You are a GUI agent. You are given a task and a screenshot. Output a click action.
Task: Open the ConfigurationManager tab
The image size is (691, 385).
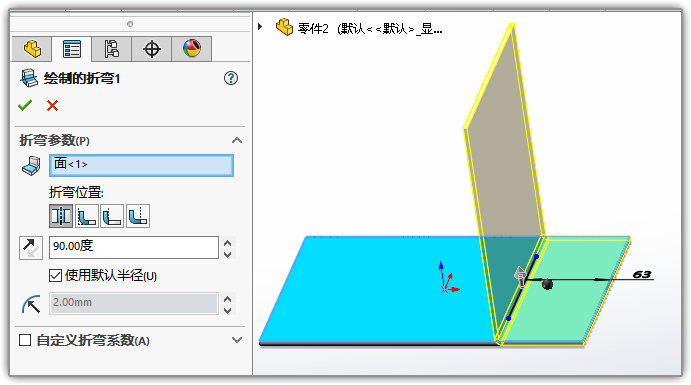click(x=111, y=49)
